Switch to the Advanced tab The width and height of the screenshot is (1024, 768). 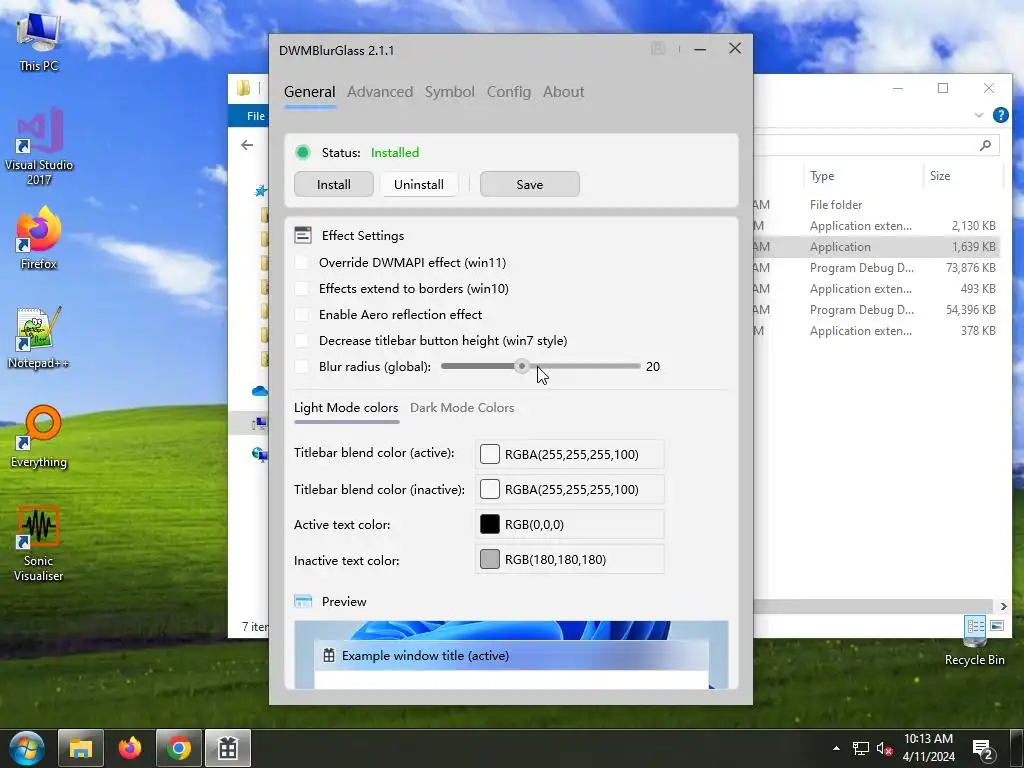[380, 92]
